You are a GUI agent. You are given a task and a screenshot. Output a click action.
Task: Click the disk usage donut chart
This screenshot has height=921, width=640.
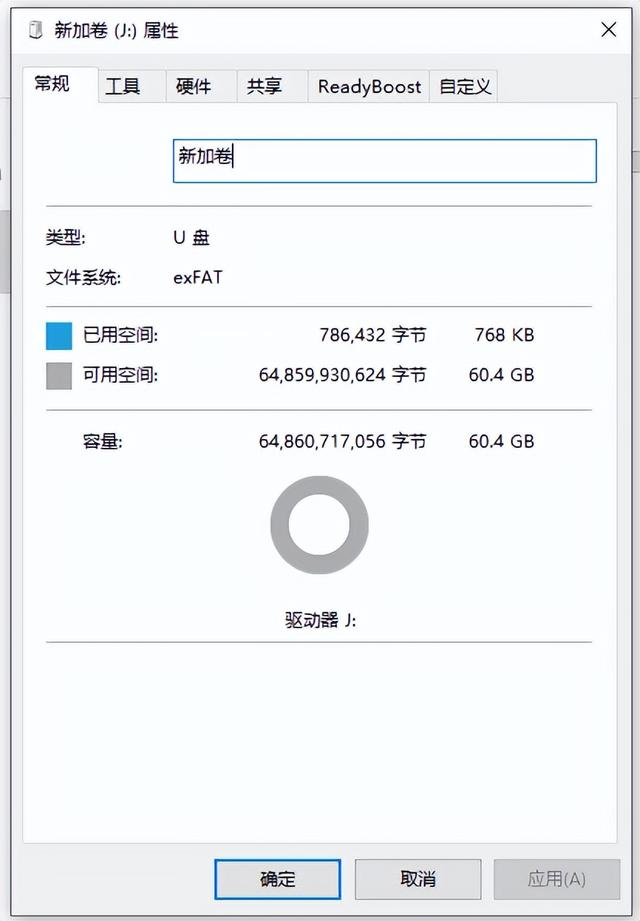[319, 525]
